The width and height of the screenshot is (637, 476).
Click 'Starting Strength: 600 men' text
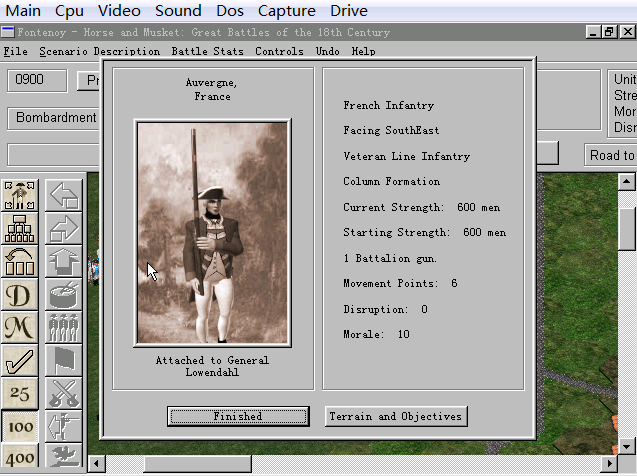425,233
